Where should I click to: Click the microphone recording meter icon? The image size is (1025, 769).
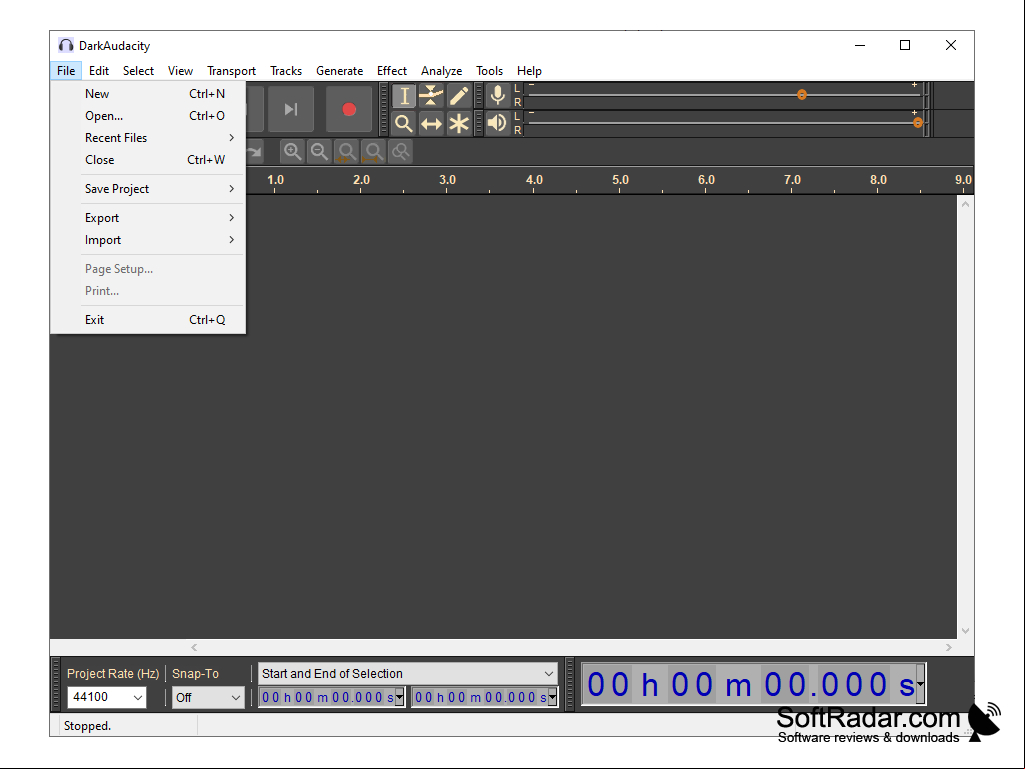(497, 96)
